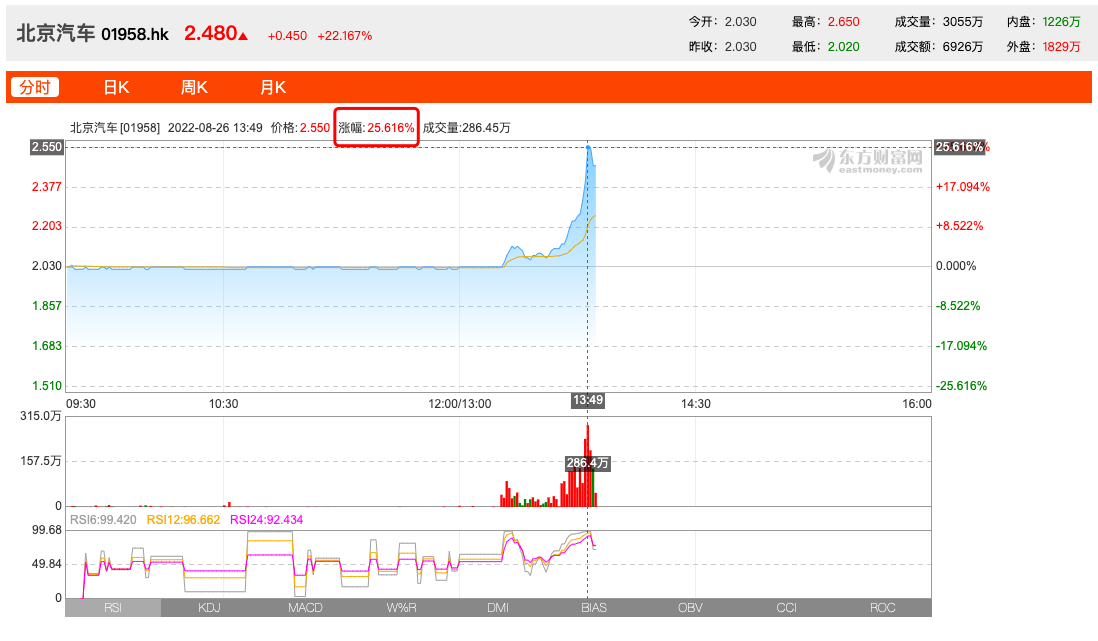Click the 成交量 3055万 value
The image size is (1098, 641).
point(962,22)
